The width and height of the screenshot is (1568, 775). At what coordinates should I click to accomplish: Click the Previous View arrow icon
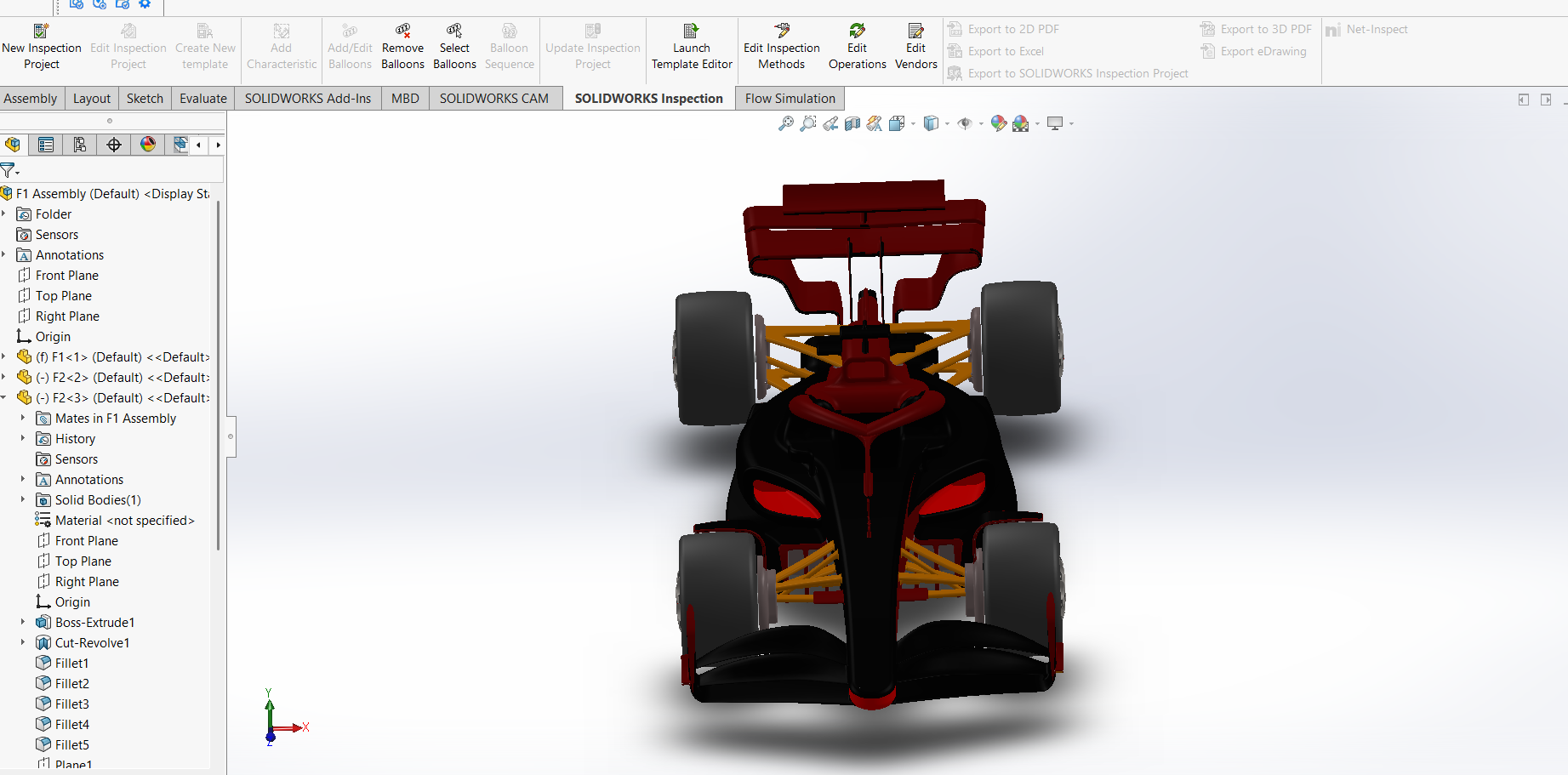tap(830, 123)
